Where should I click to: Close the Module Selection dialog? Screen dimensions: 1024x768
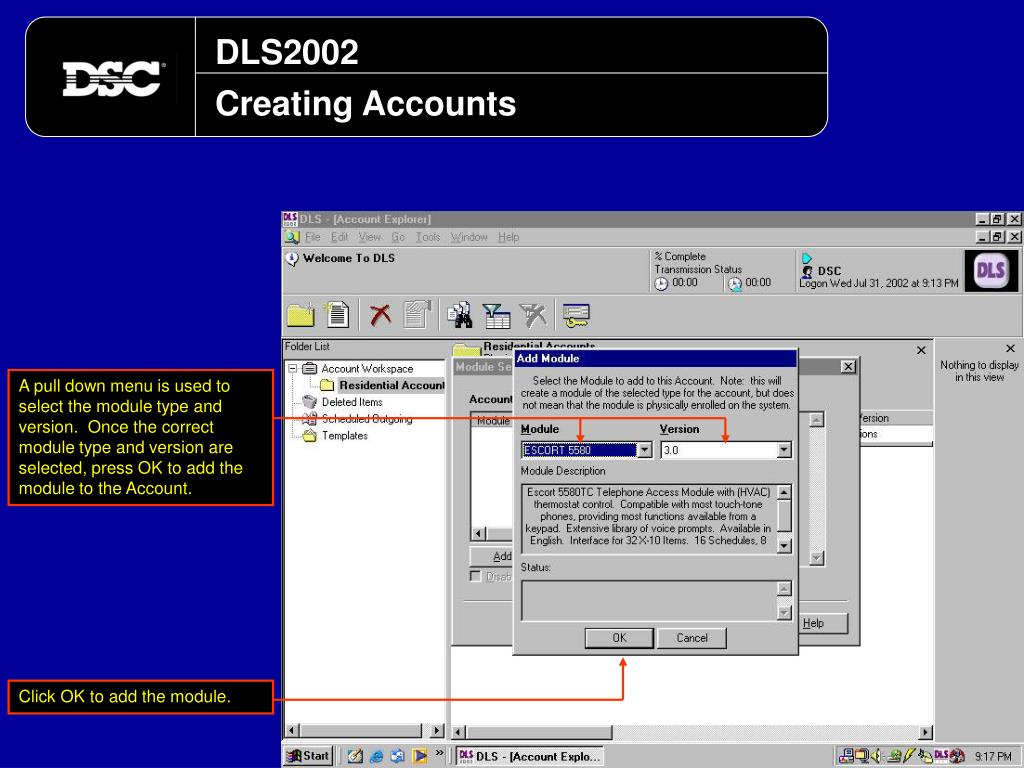click(x=848, y=367)
